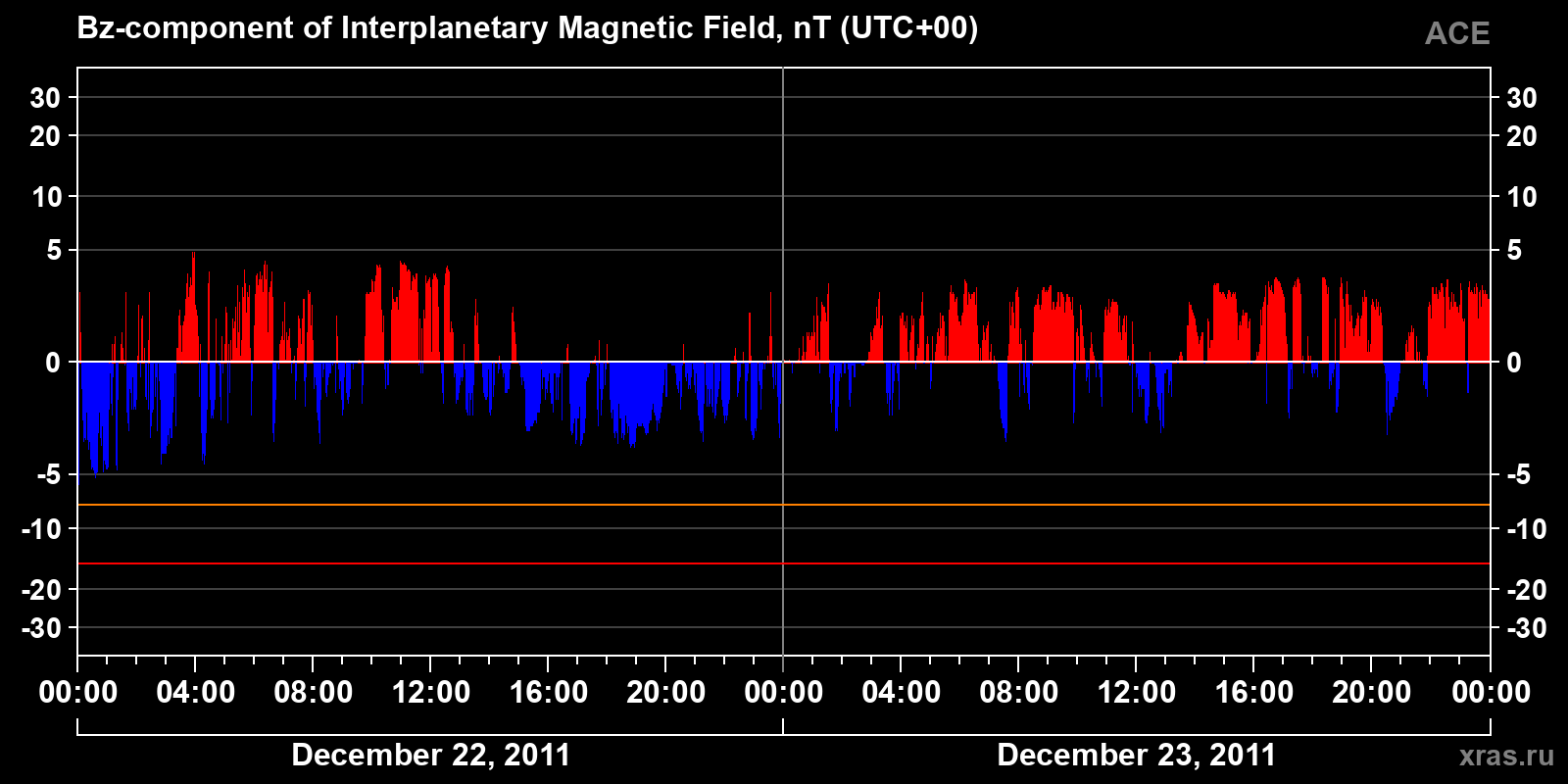
Task: Click the 30 label on the right axis
Action: tap(1521, 98)
